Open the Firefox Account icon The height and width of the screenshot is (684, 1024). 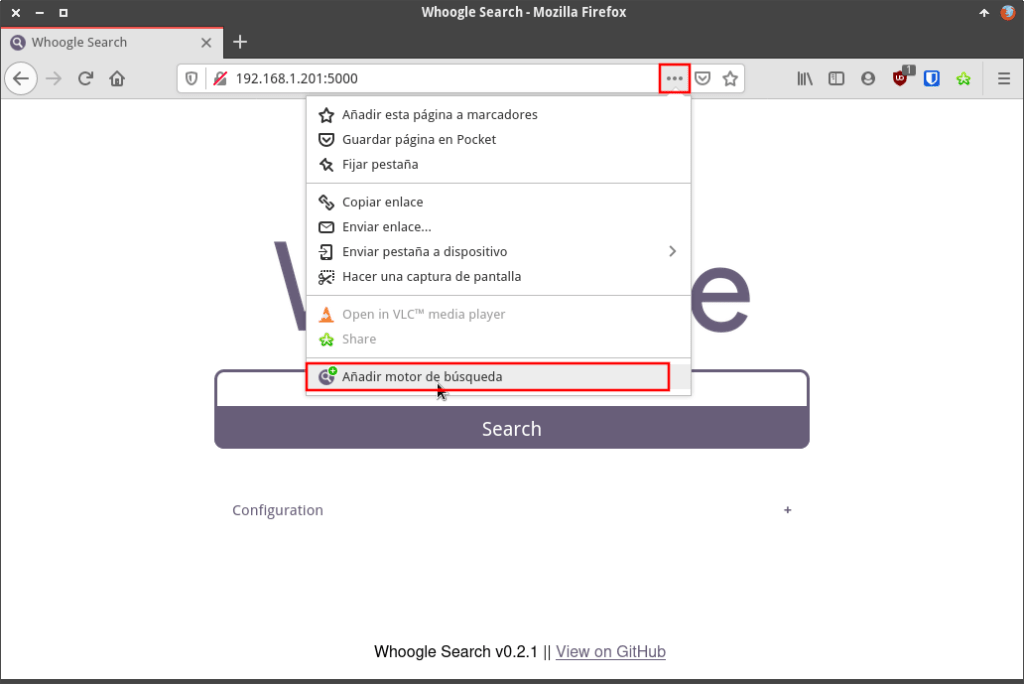868,78
